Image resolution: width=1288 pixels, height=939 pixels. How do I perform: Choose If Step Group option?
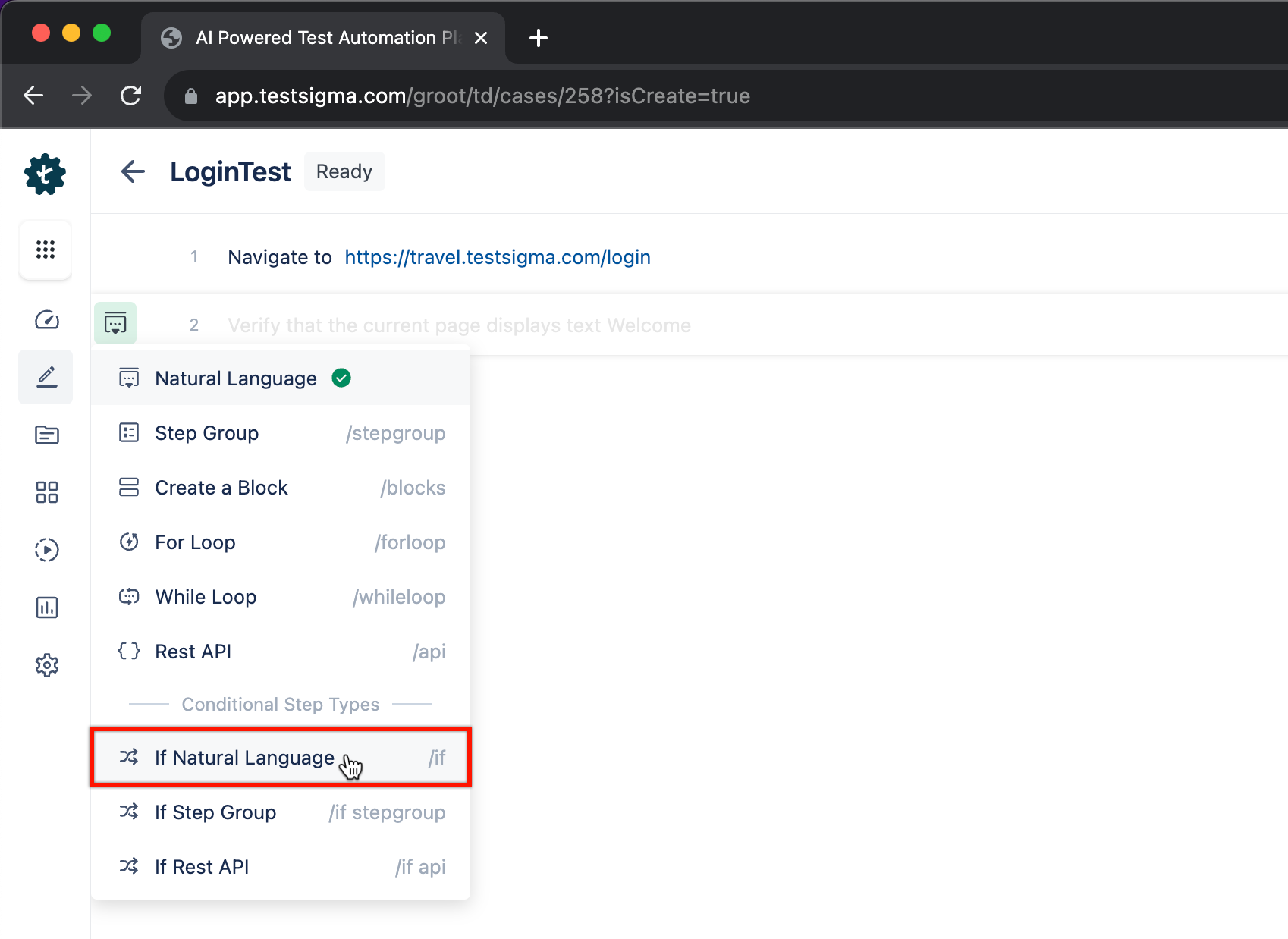tap(281, 812)
